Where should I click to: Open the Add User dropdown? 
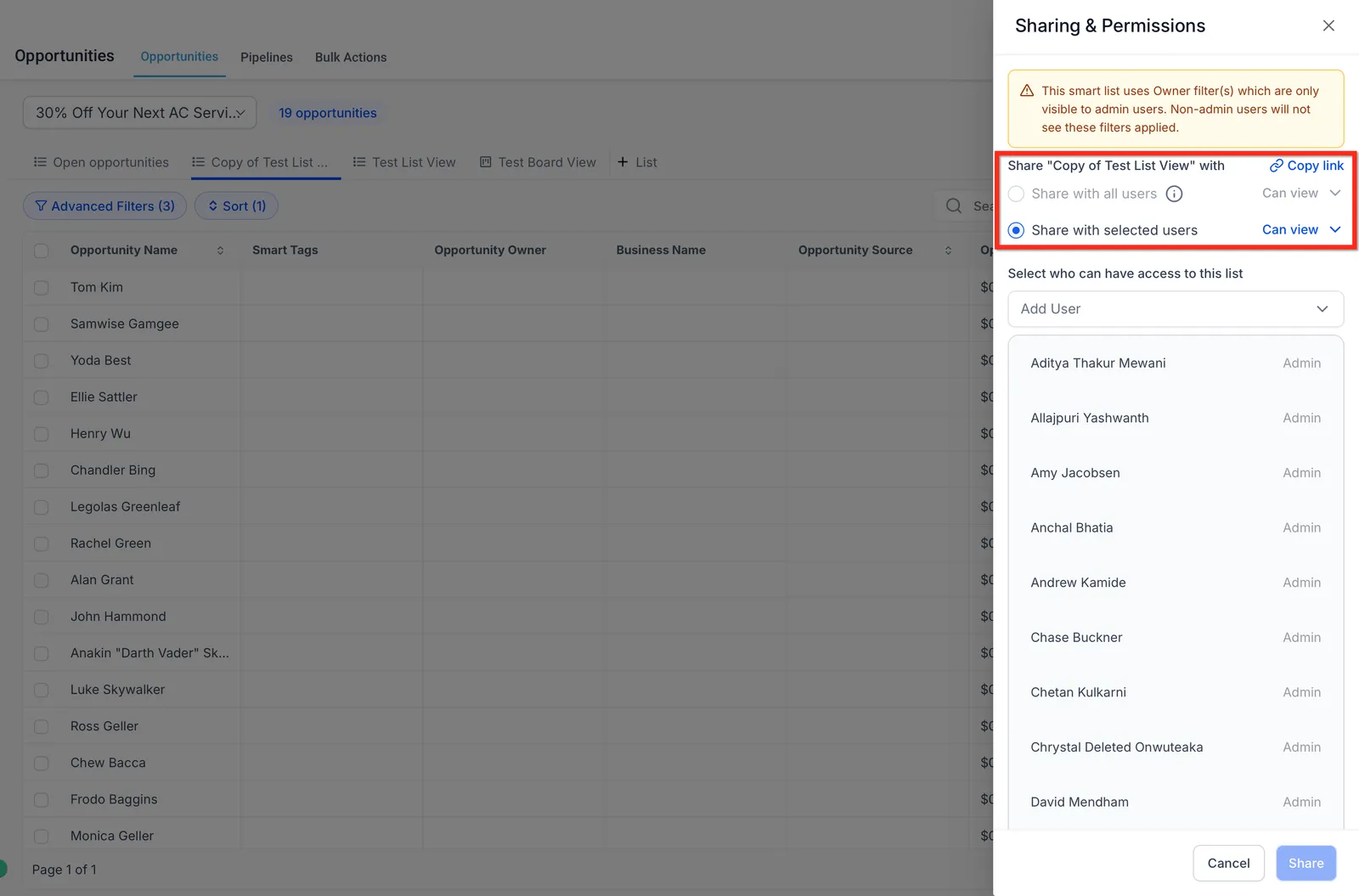(1176, 309)
